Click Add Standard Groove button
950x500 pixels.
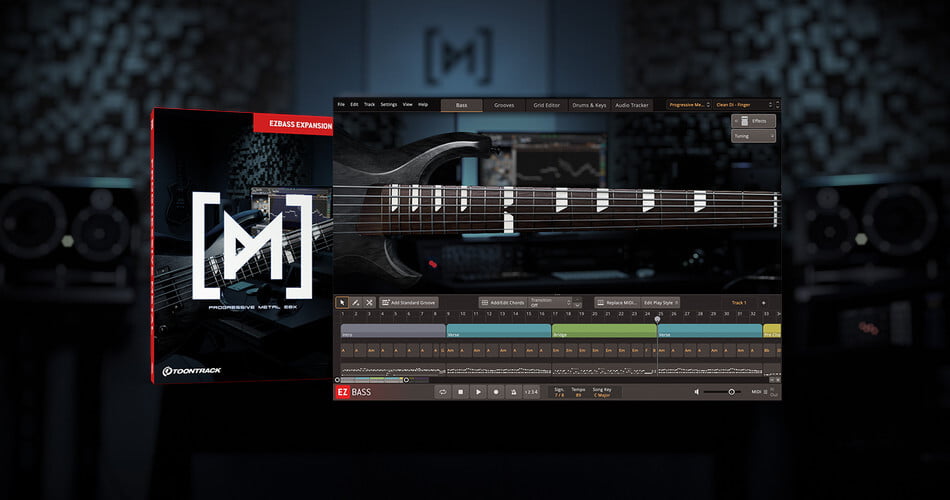409,302
